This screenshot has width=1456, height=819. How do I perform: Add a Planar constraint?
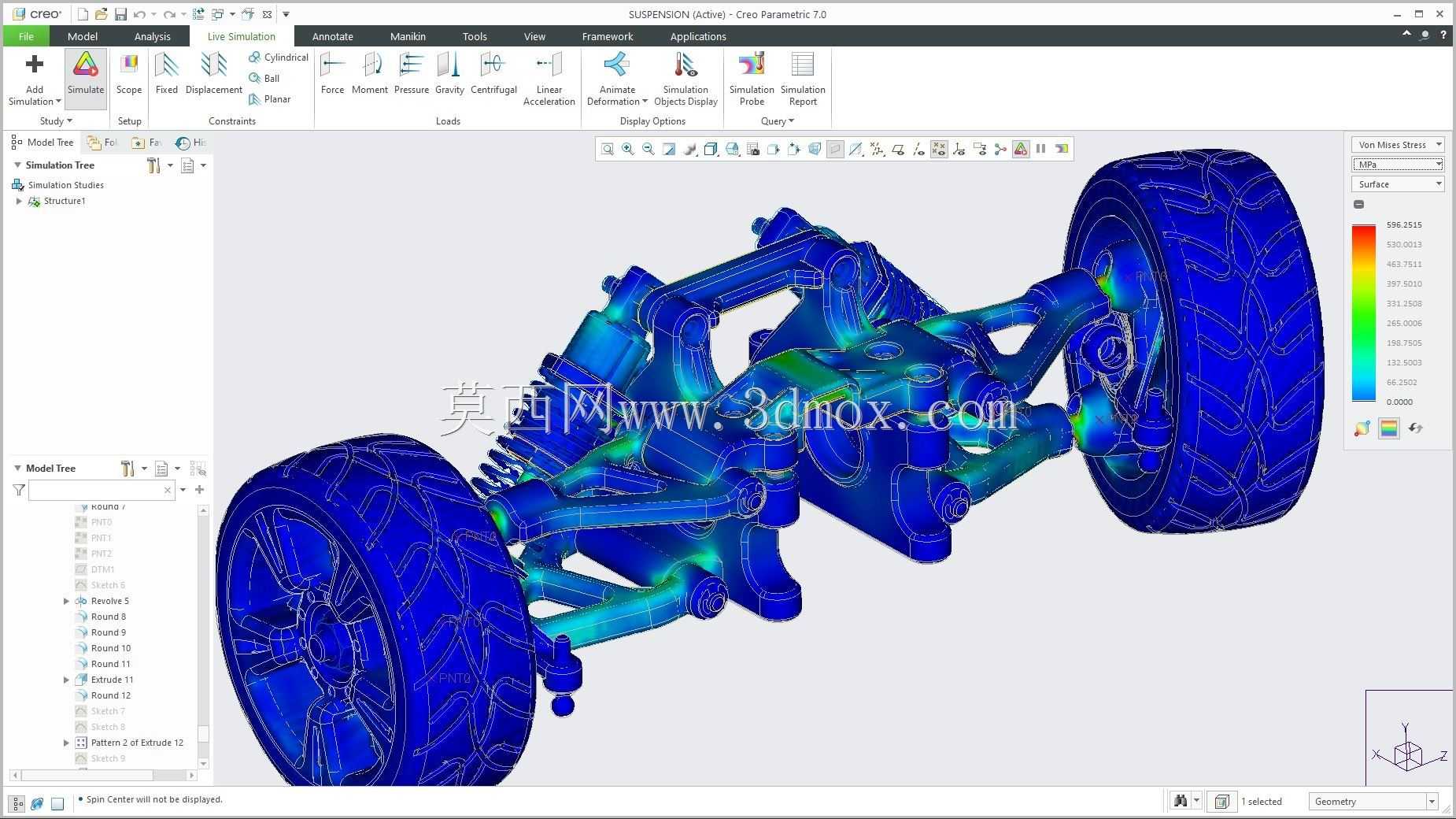tap(270, 99)
